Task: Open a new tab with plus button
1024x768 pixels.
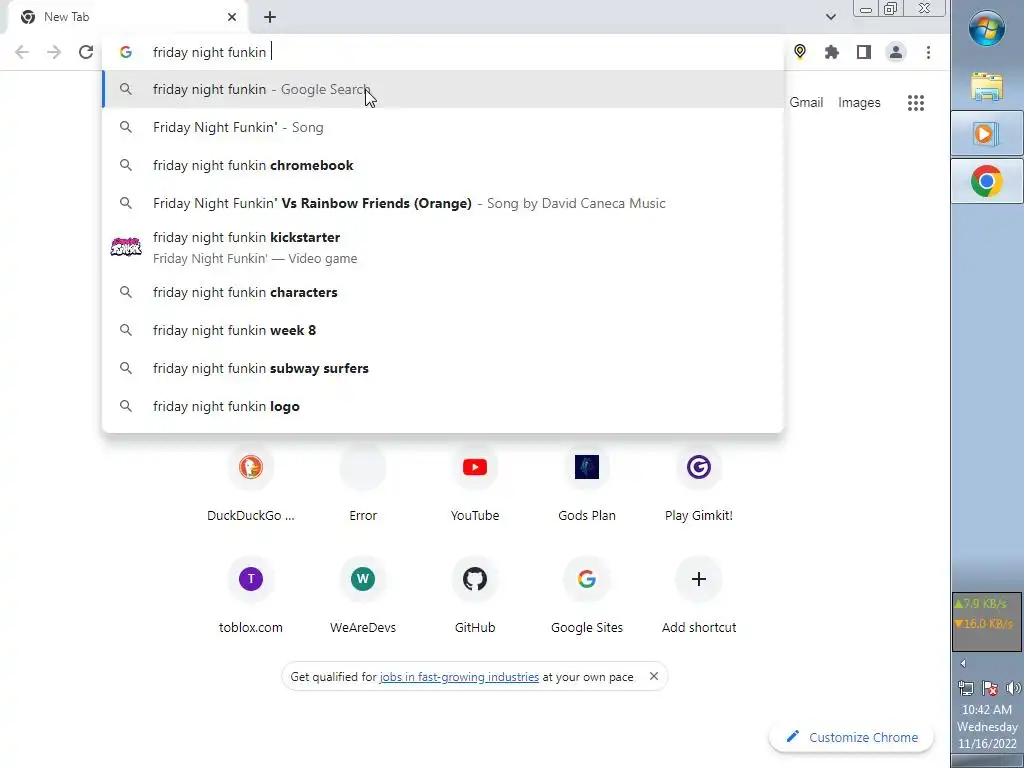Action: (x=270, y=17)
